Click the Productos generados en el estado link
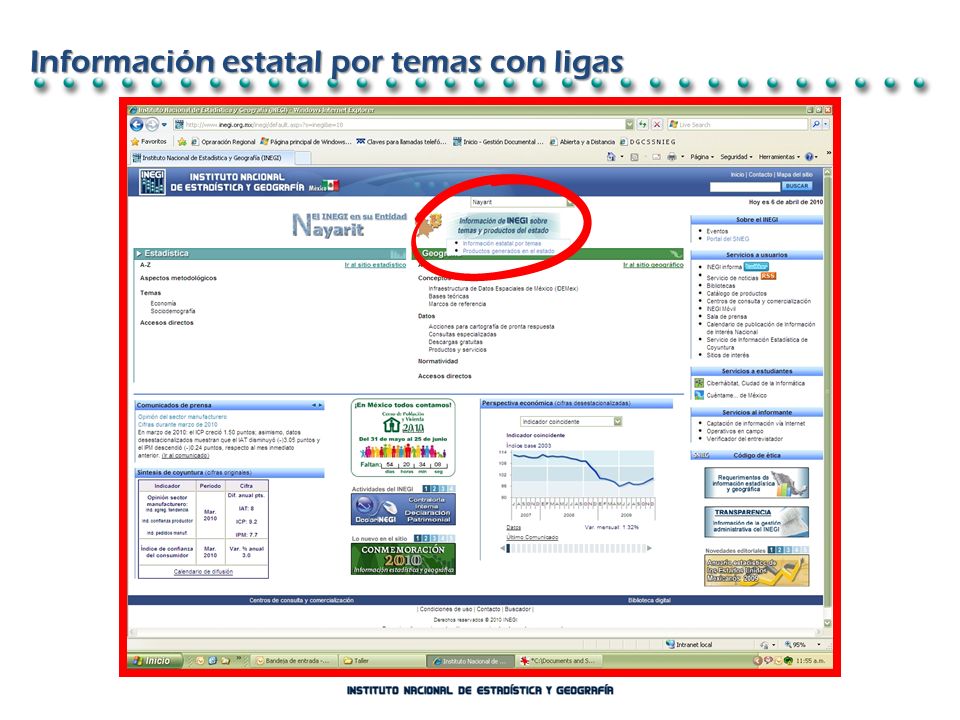 (508, 251)
